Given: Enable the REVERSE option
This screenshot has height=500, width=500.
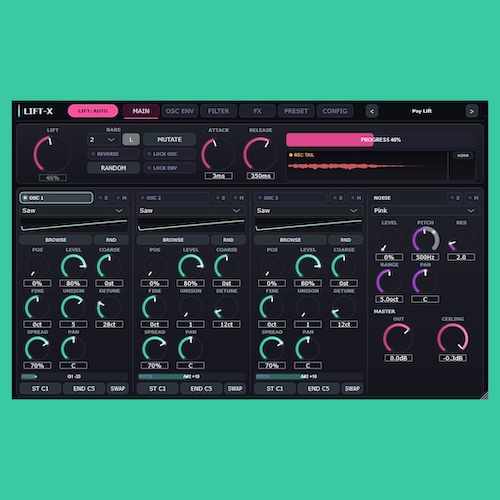Looking at the screenshot, I should [x=113, y=154].
